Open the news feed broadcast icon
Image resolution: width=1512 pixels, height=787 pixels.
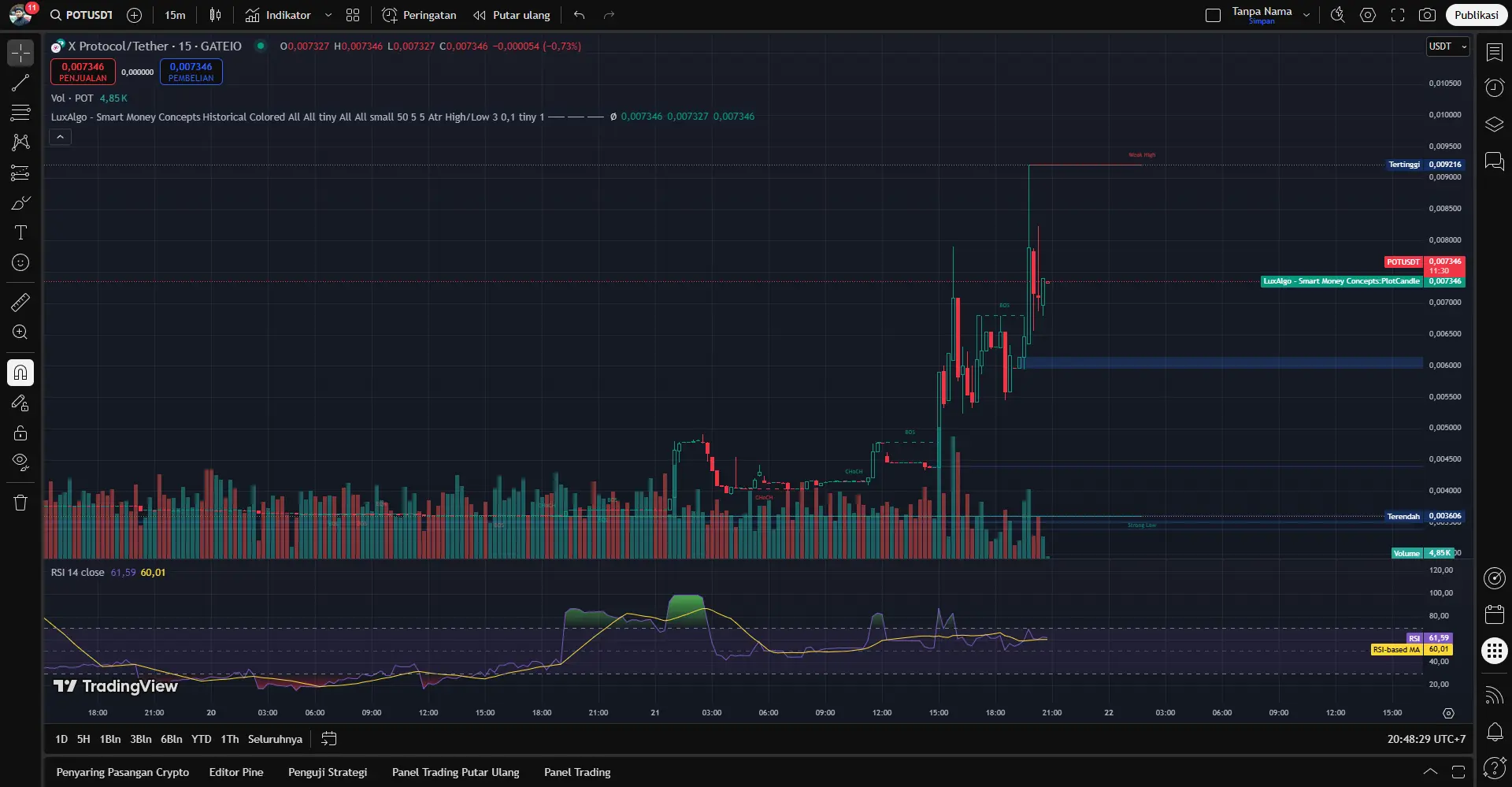click(x=1494, y=695)
